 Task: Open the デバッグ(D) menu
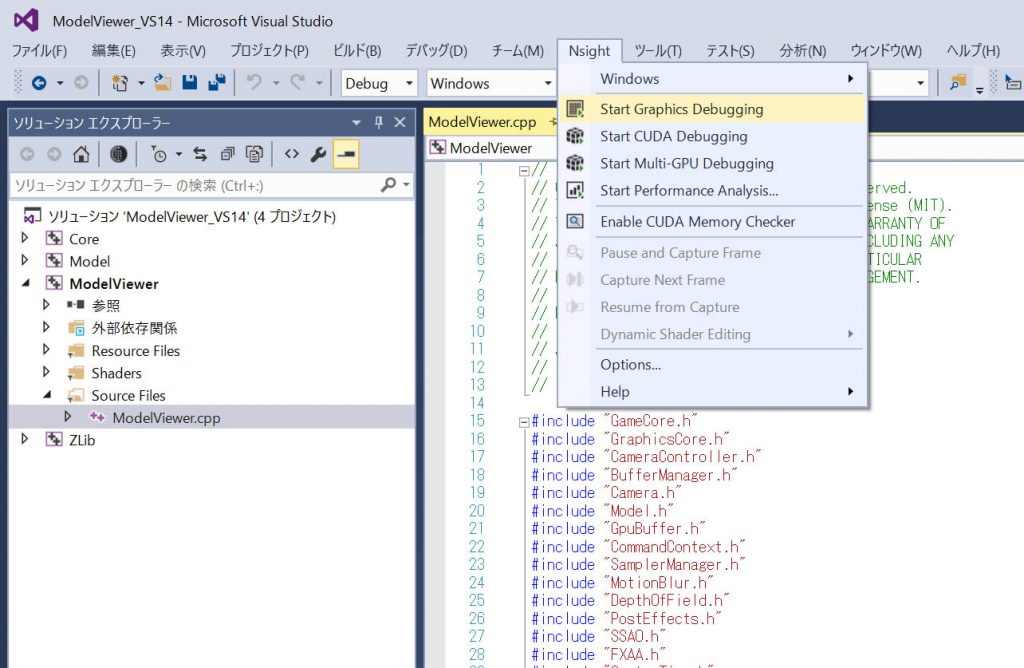436,51
